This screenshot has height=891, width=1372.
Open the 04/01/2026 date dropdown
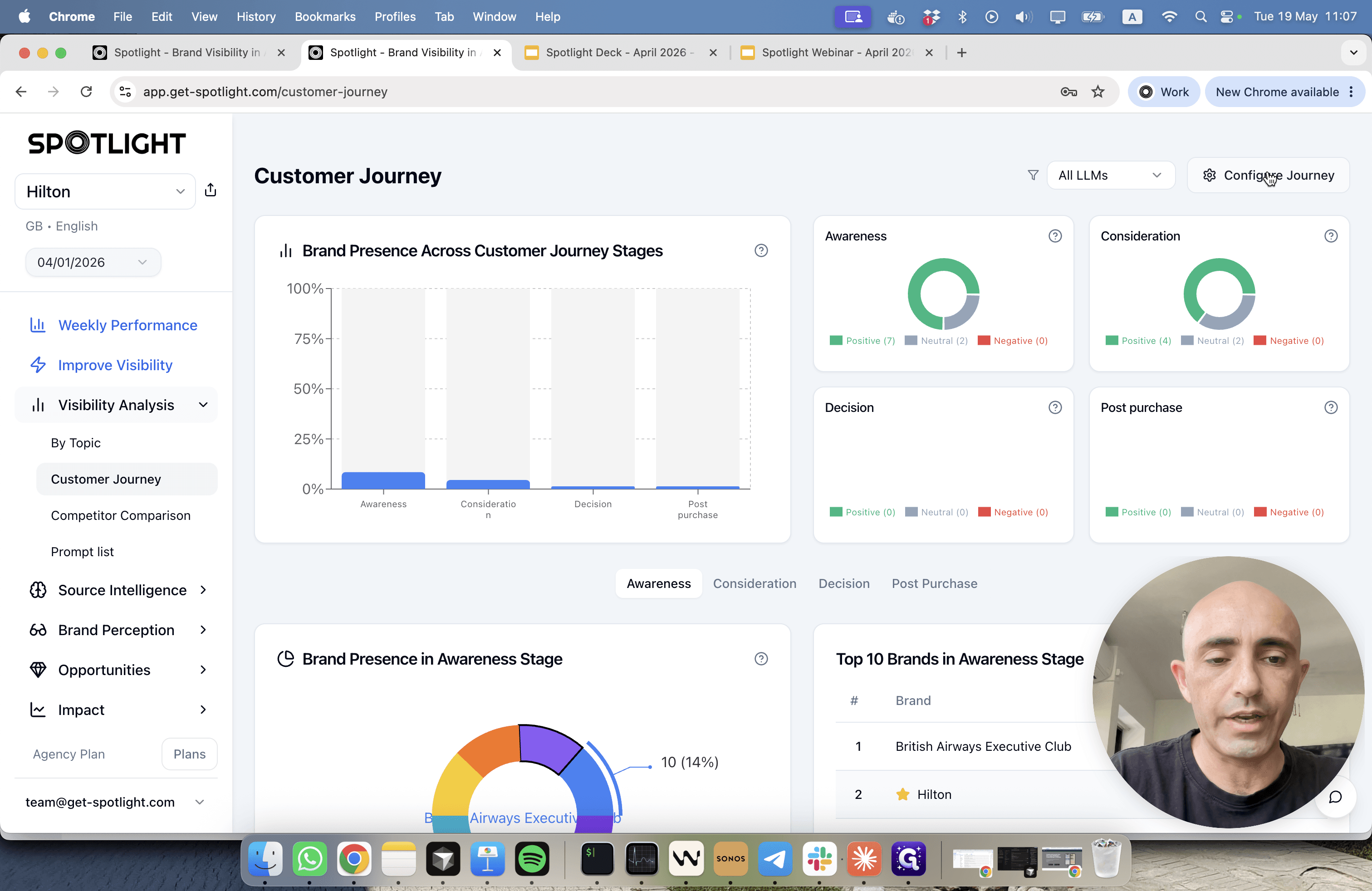point(93,262)
